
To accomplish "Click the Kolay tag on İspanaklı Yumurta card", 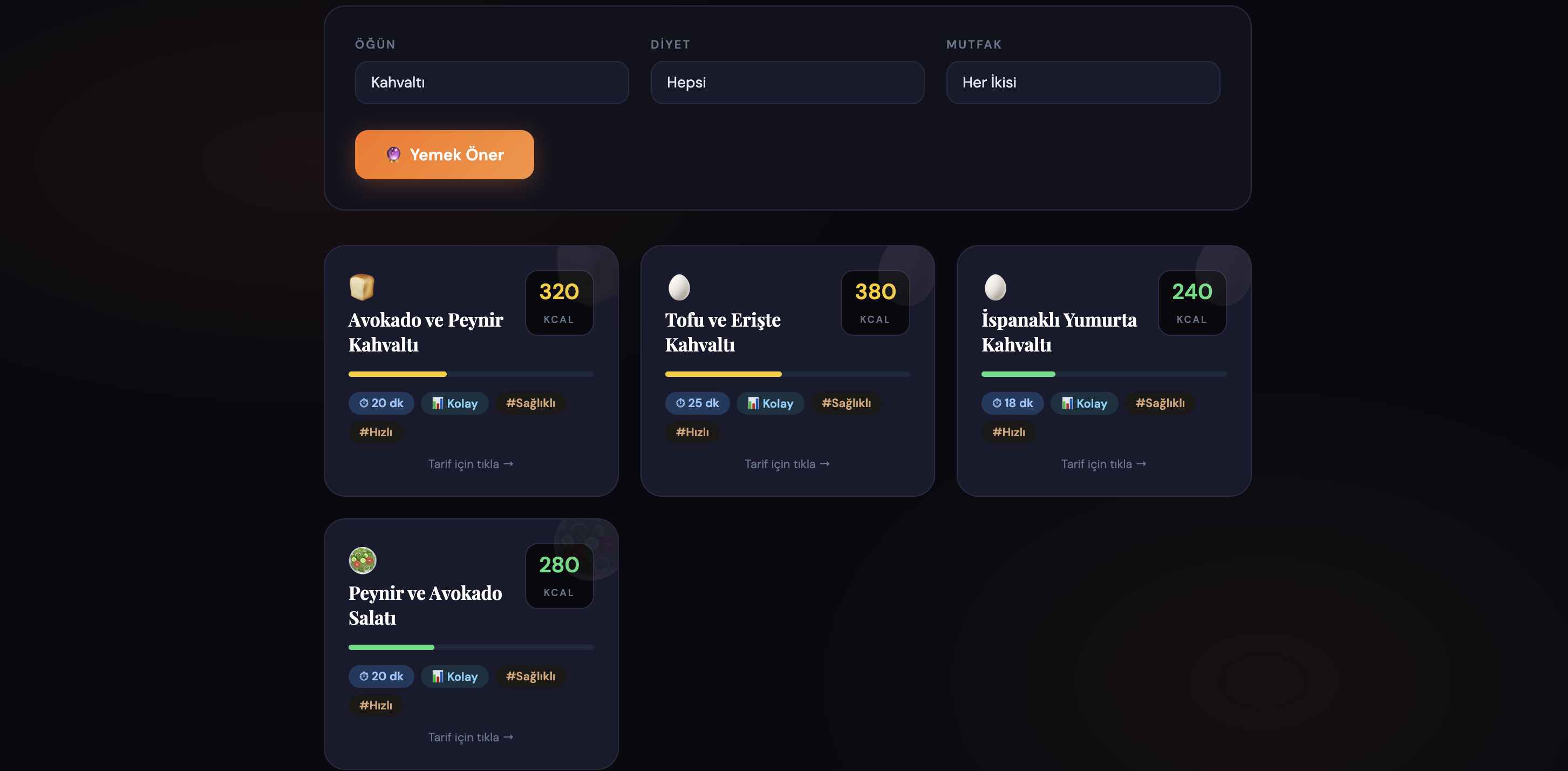I will [x=1084, y=403].
